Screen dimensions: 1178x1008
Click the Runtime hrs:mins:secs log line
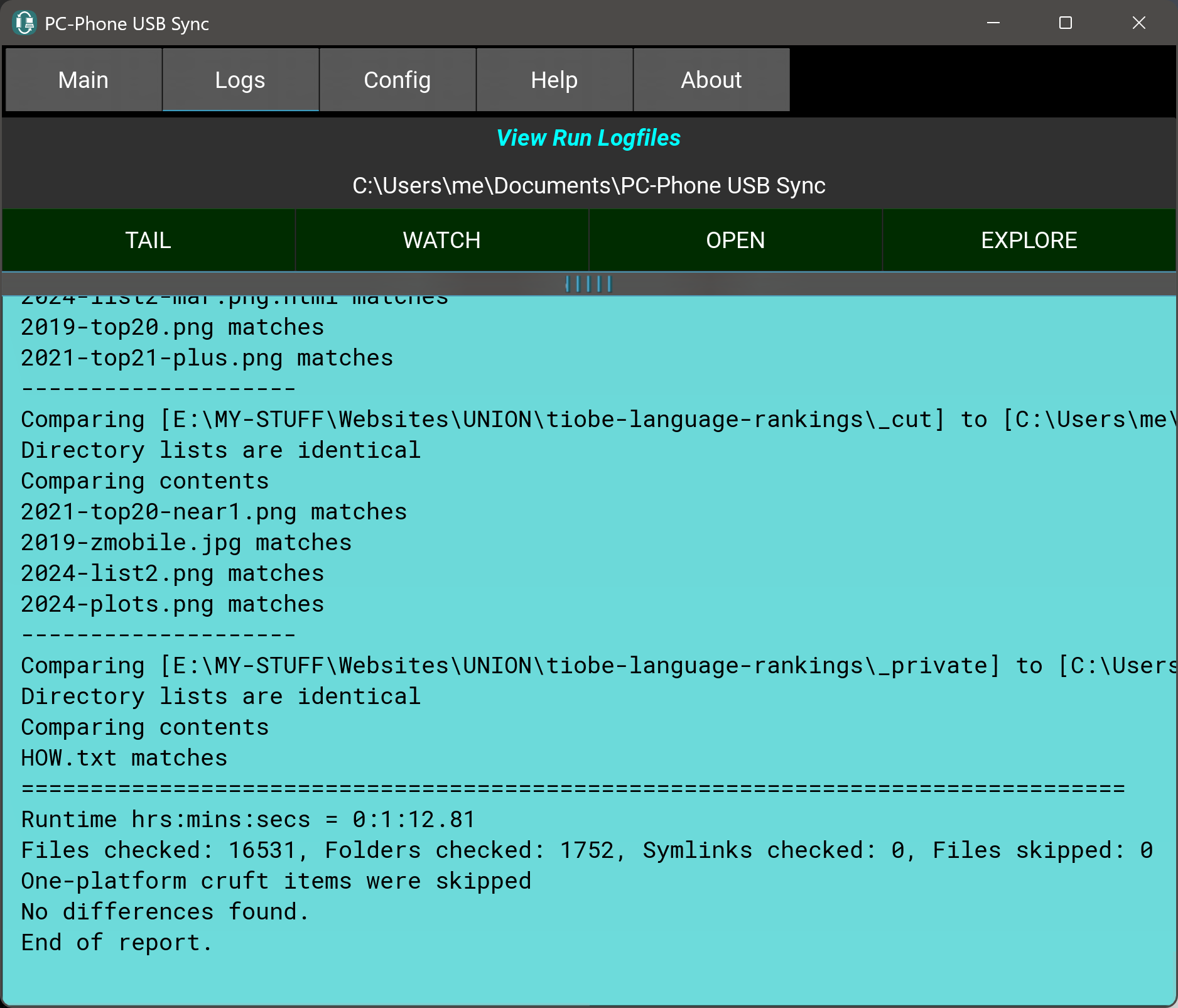click(x=248, y=820)
